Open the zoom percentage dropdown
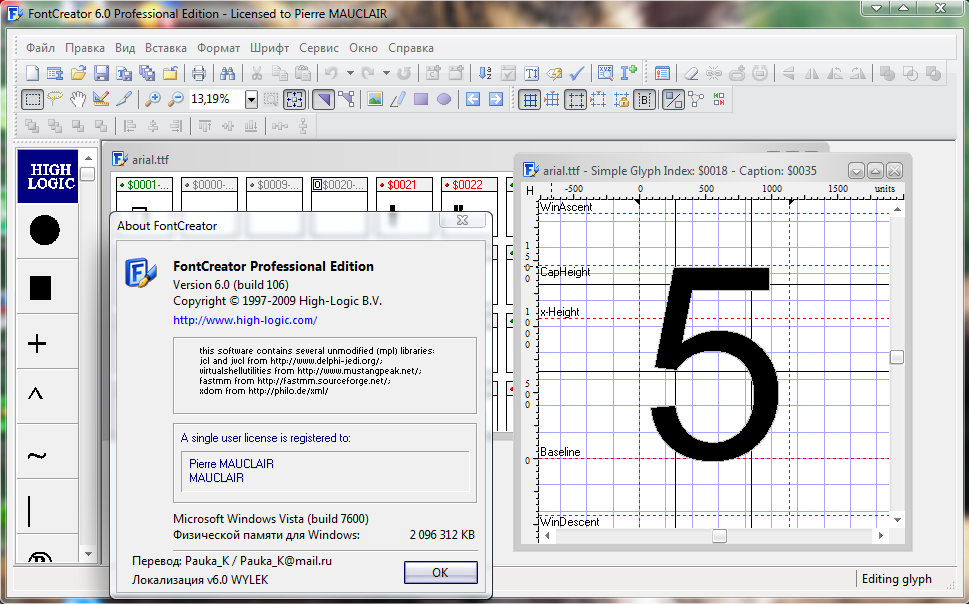 click(x=250, y=99)
